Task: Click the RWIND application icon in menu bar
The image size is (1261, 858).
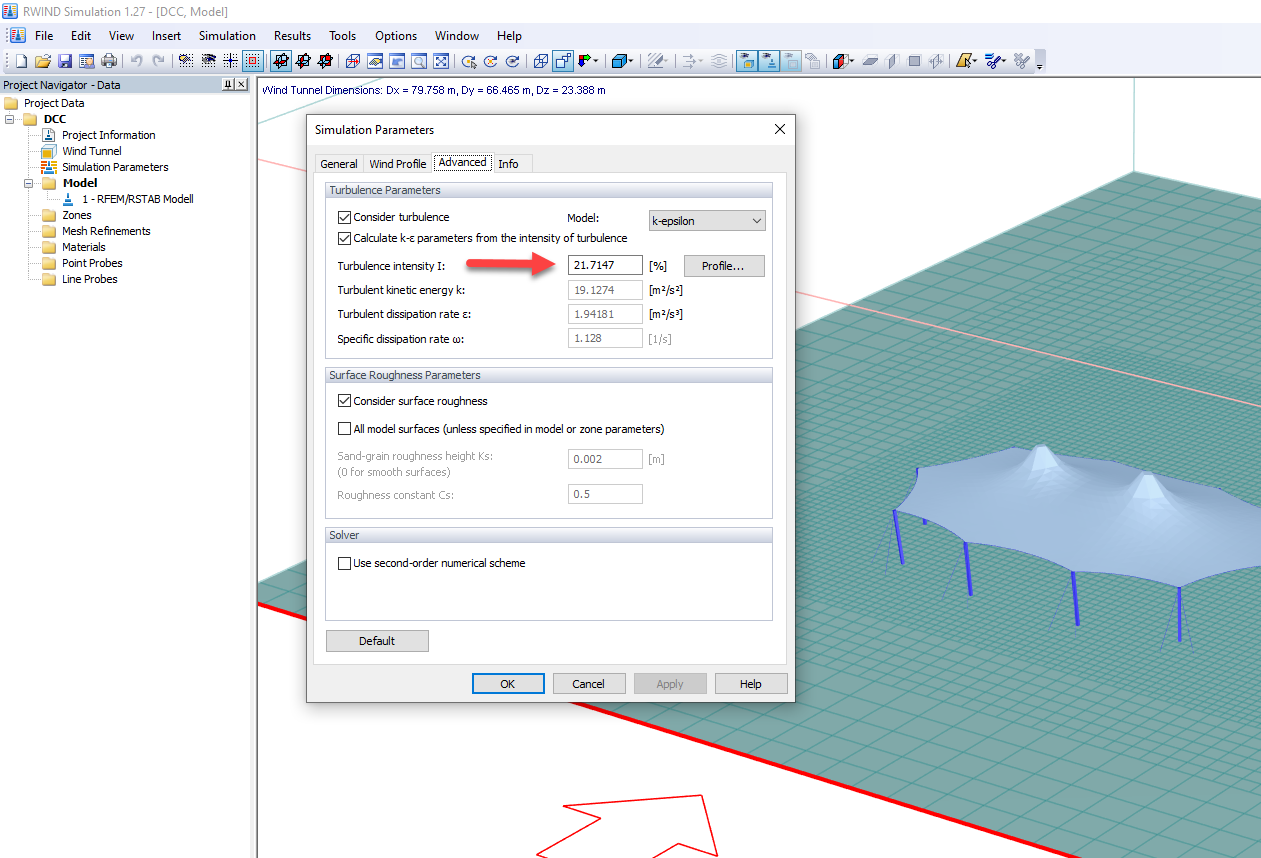Action: [x=18, y=35]
